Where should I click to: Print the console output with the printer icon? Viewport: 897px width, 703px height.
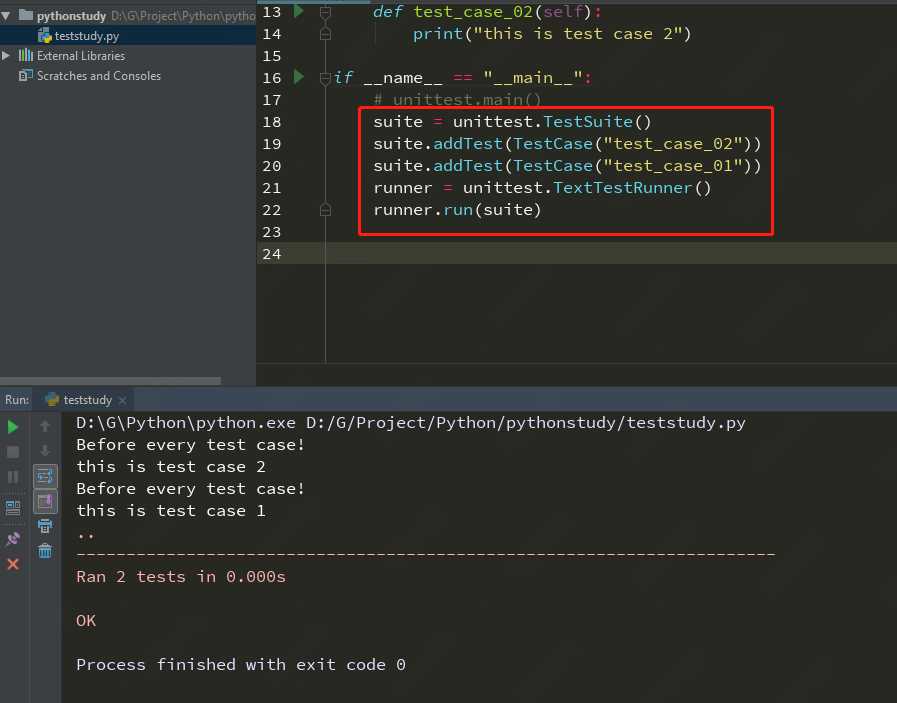pyautogui.click(x=45, y=526)
